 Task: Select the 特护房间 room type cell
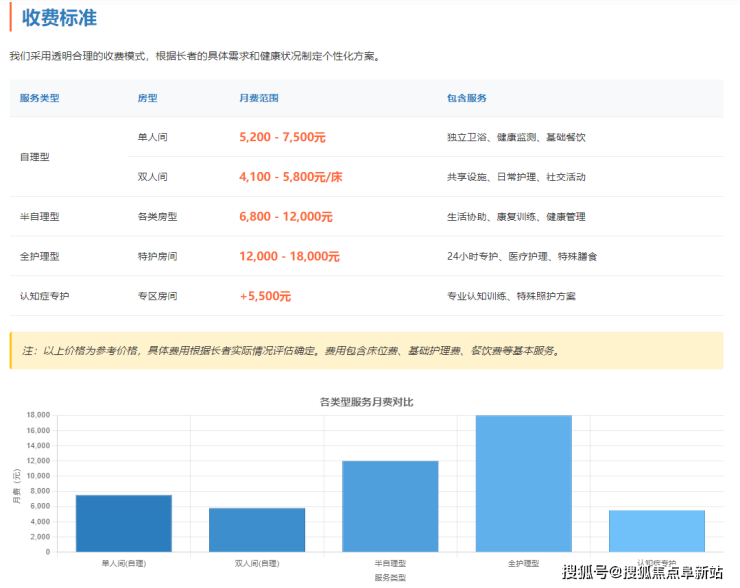157,256
